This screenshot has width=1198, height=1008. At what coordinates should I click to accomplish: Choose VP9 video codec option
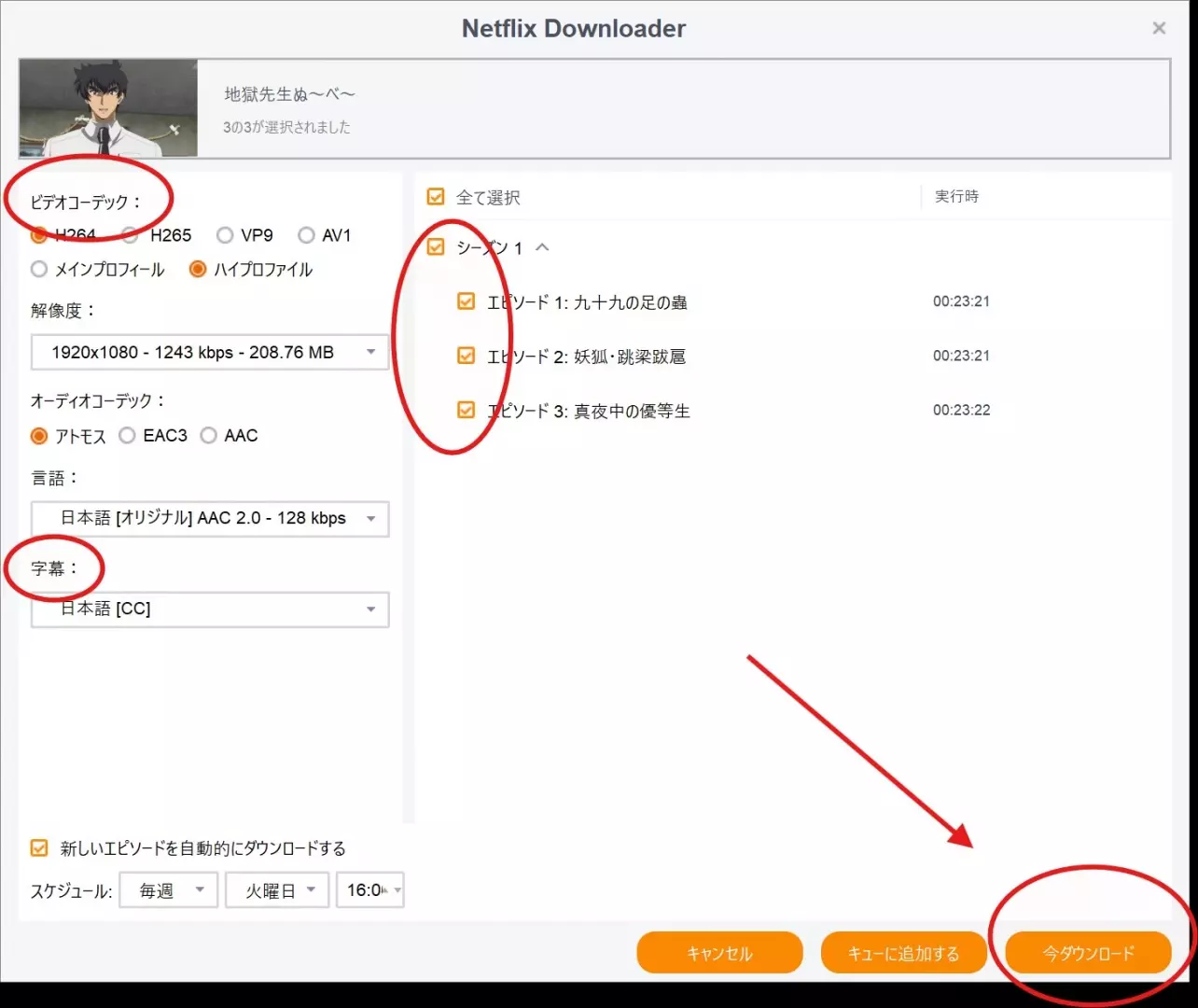(x=225, y=235)
